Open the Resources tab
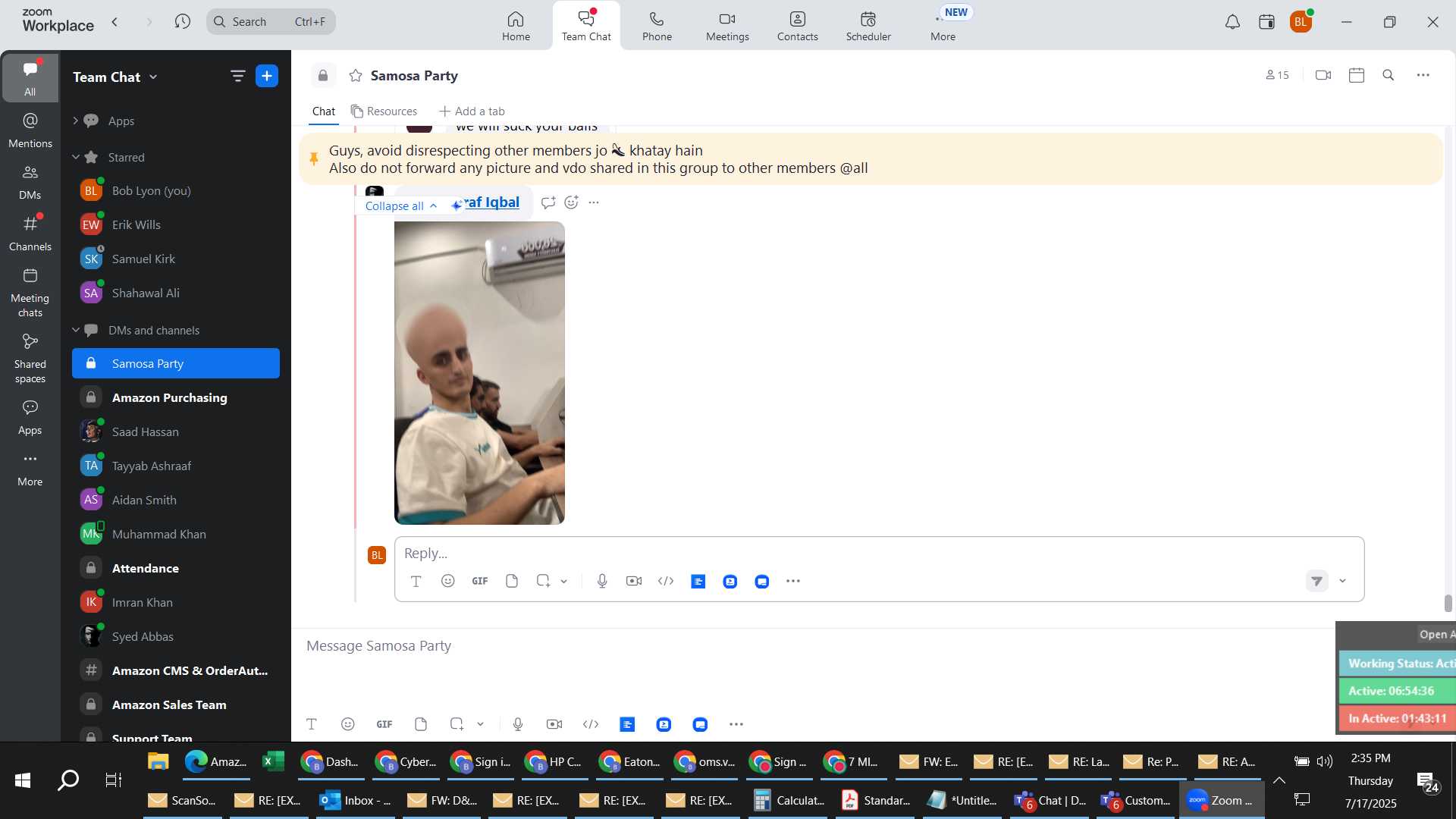1456x819 pixels. [x=384, y=111]
